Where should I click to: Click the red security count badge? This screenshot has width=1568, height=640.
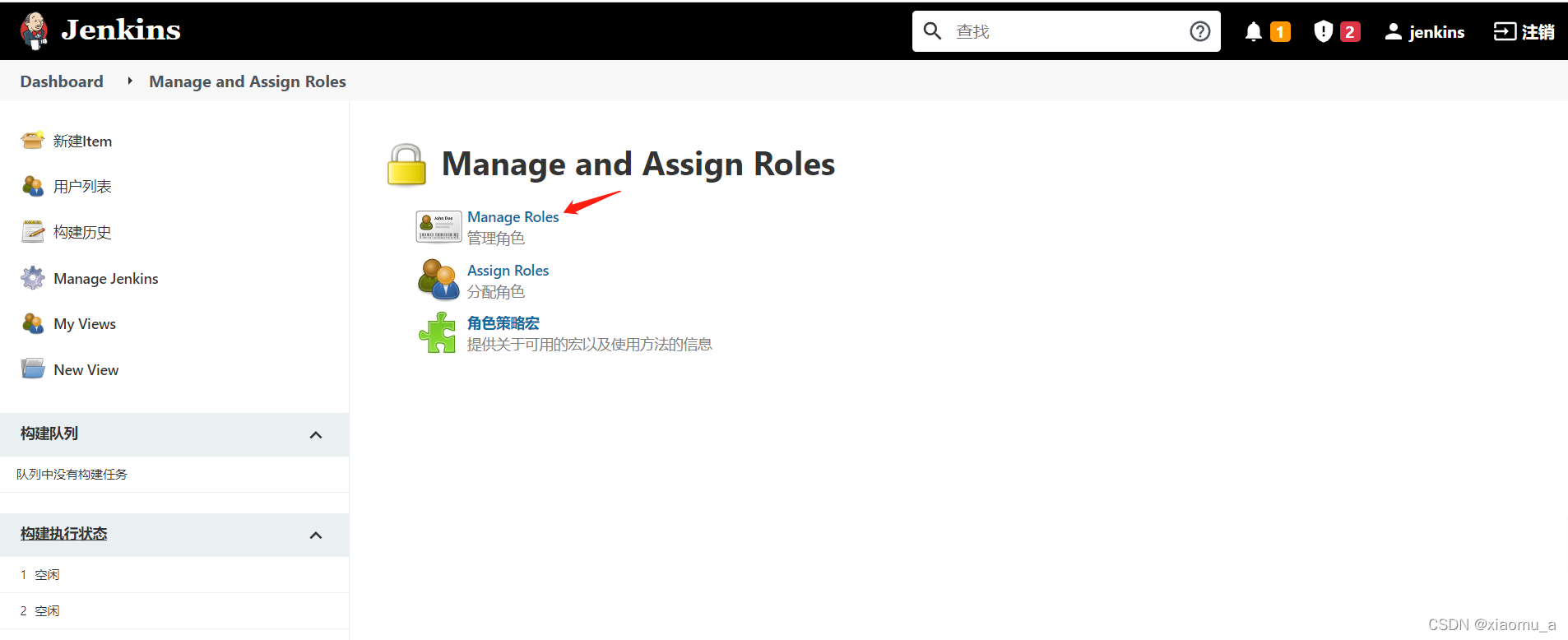(x=1350, y=32)
